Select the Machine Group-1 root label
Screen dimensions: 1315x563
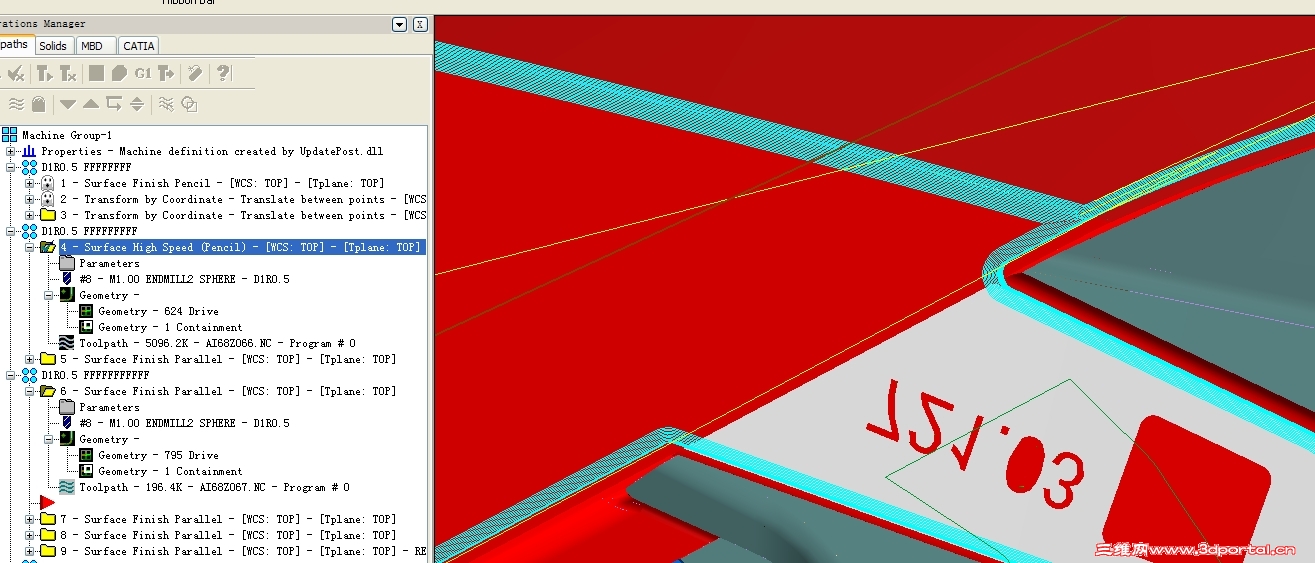pyautogui.click(x=67, y=135)
